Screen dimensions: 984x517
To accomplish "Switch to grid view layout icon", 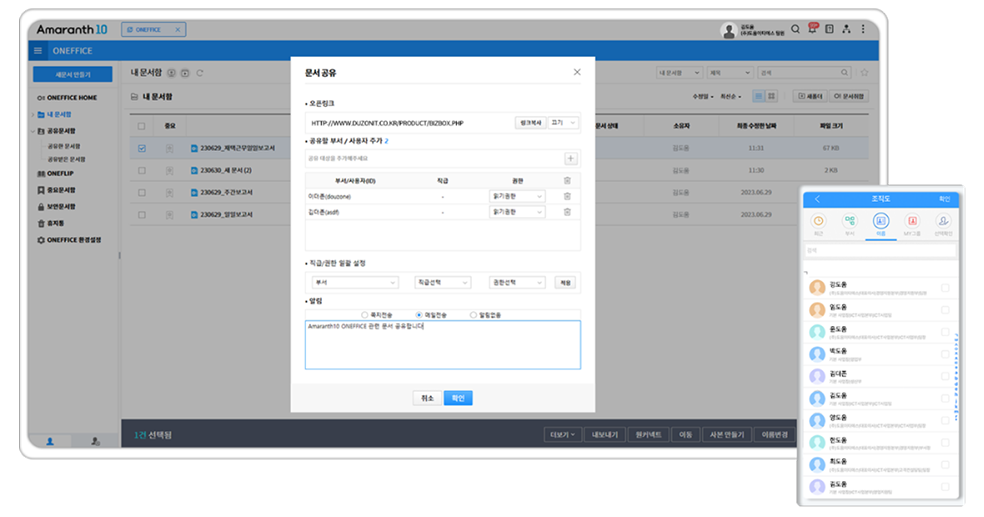I will [772, 96].
